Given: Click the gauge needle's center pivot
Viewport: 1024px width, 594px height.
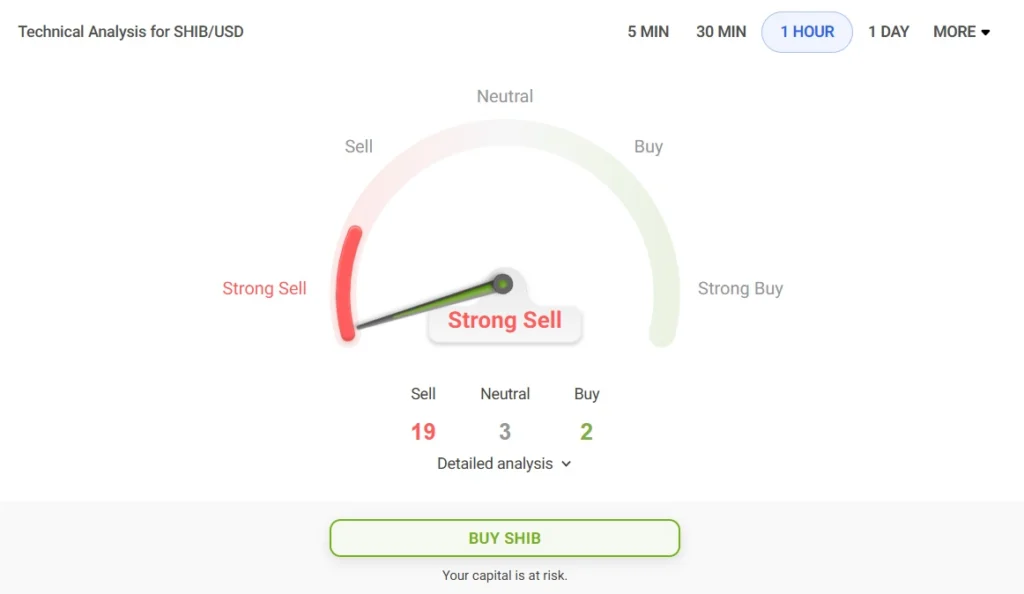Looking at the screenshot, I should 504,284.
